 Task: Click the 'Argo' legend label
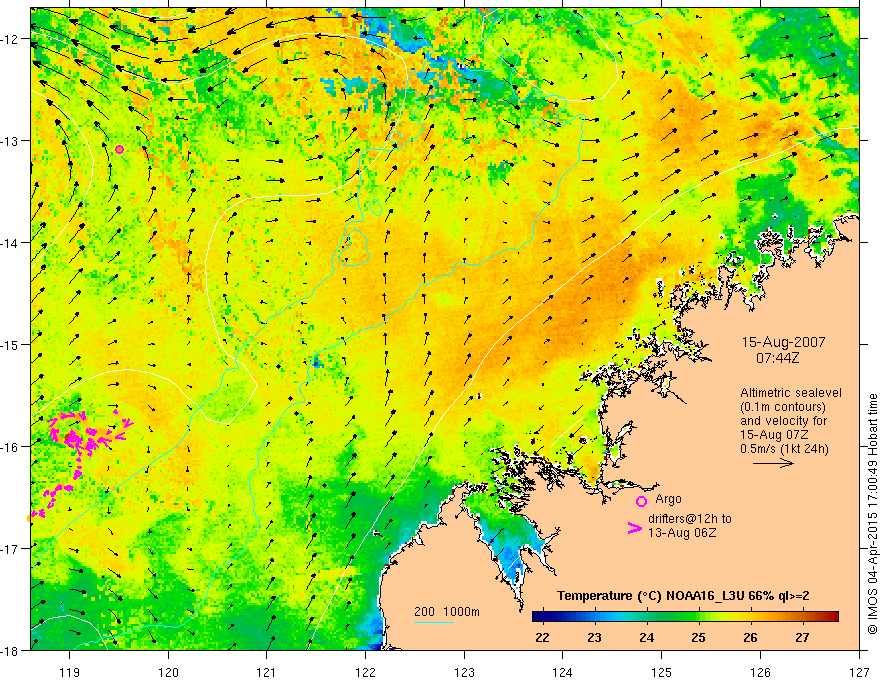[x=668, y=499]
